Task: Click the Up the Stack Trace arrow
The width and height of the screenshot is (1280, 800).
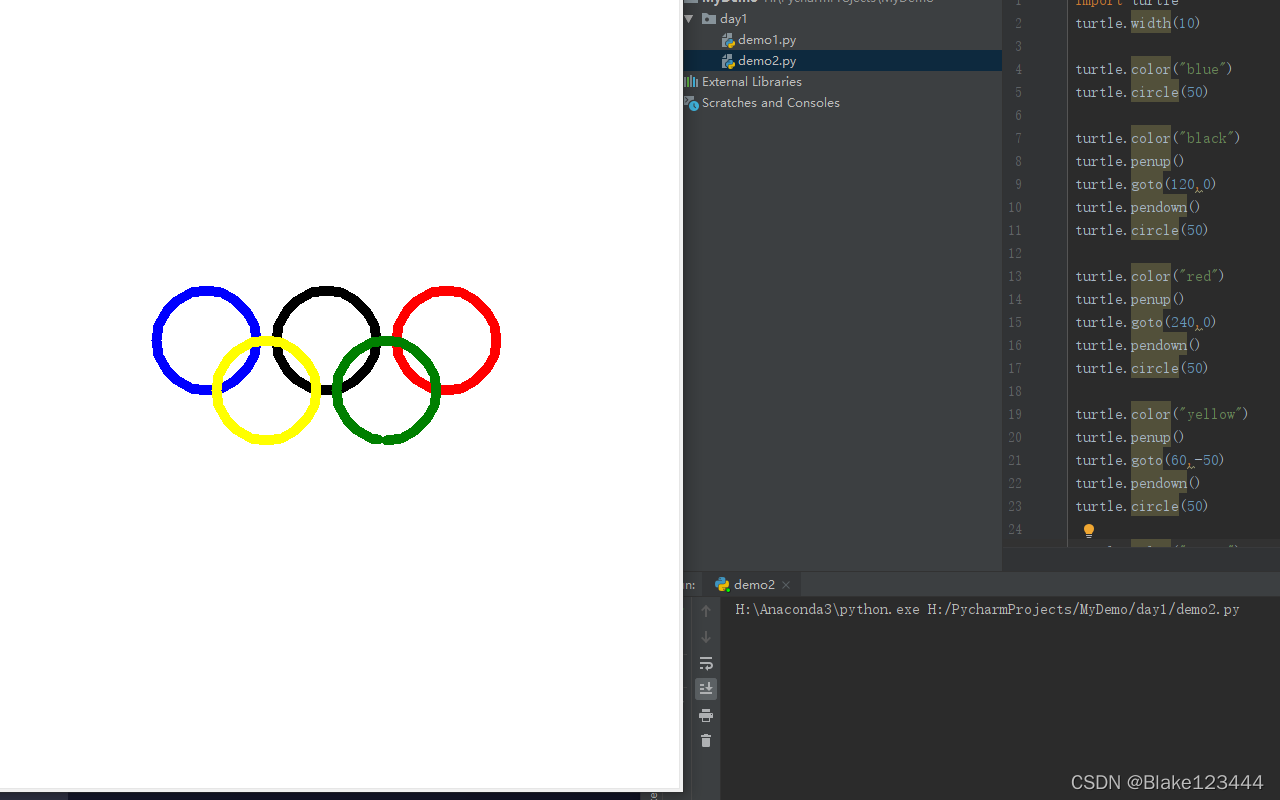Action: pos(706,611)
